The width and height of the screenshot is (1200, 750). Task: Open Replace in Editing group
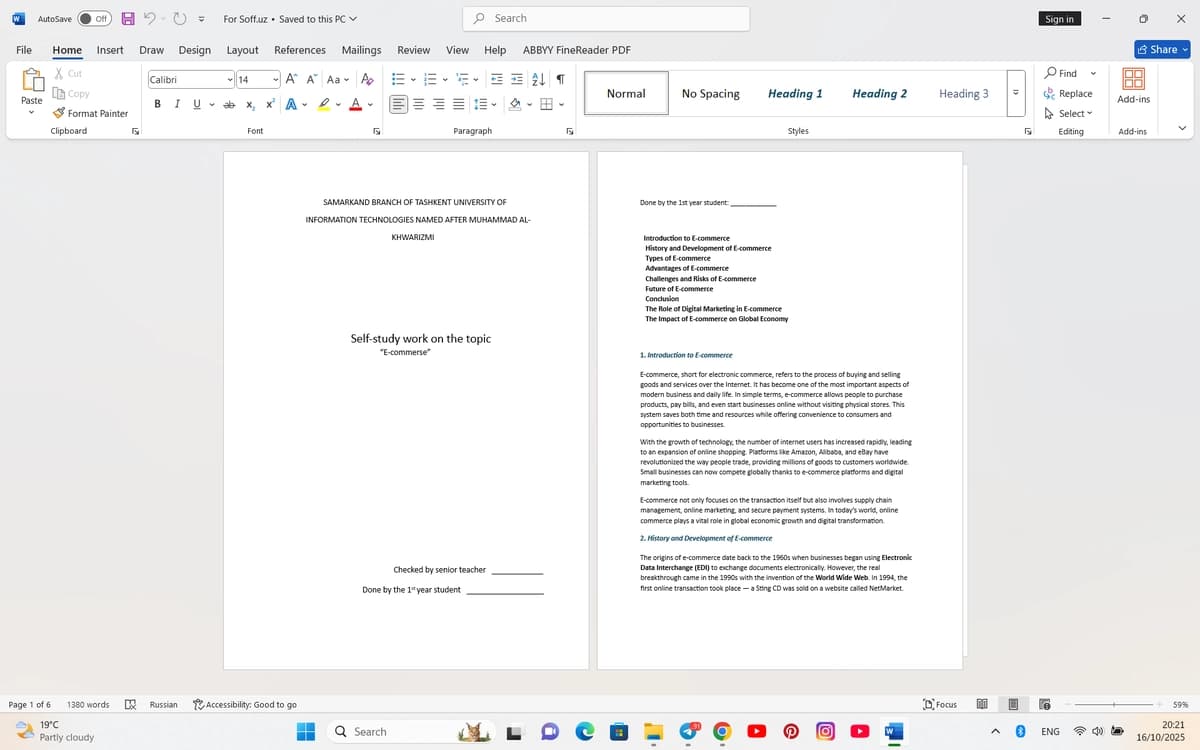[1068, 93]
